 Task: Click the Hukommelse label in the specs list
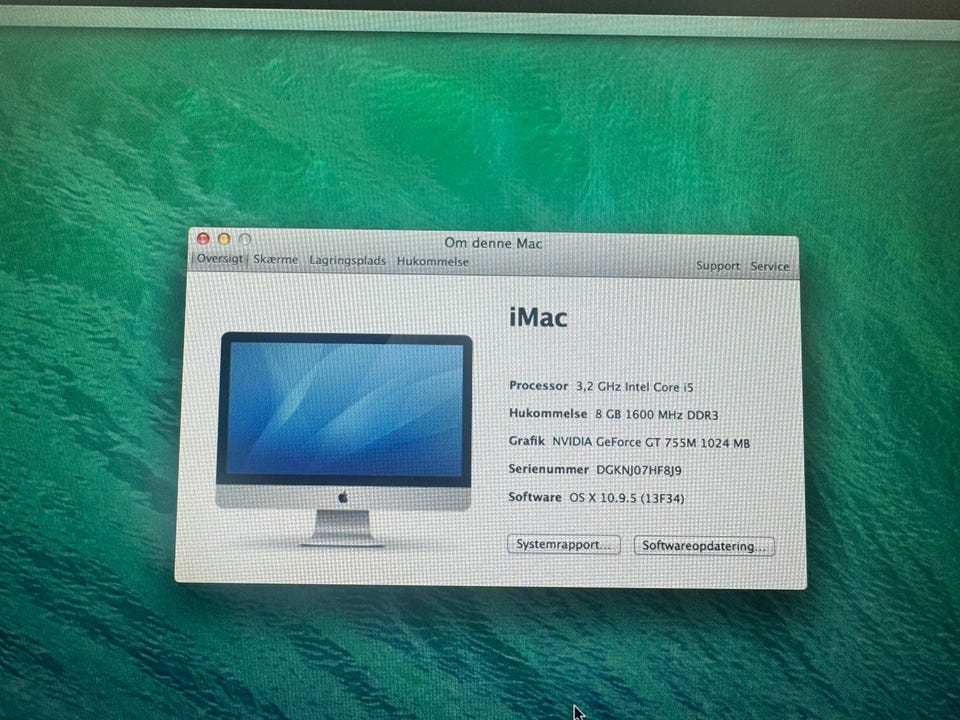[548, 413]
